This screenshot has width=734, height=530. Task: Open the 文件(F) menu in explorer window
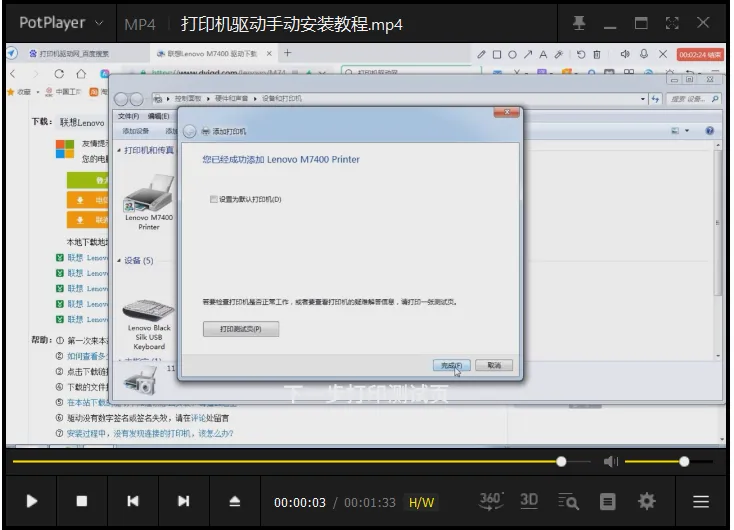click(x=128, y=116)
